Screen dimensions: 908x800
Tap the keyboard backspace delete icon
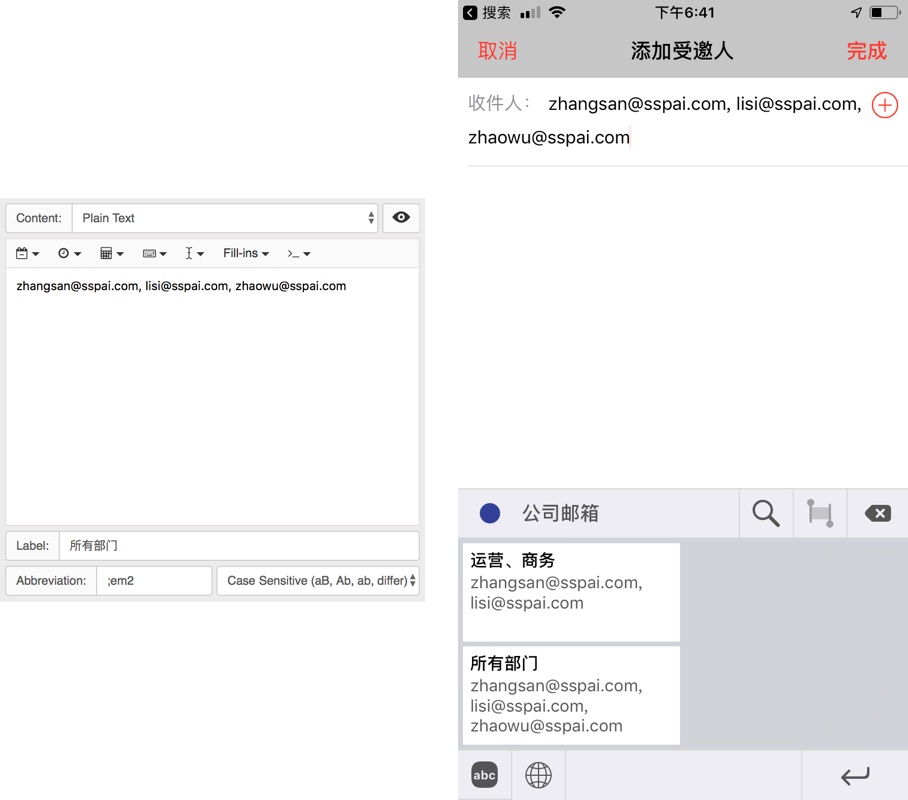(x=877, y=514)
